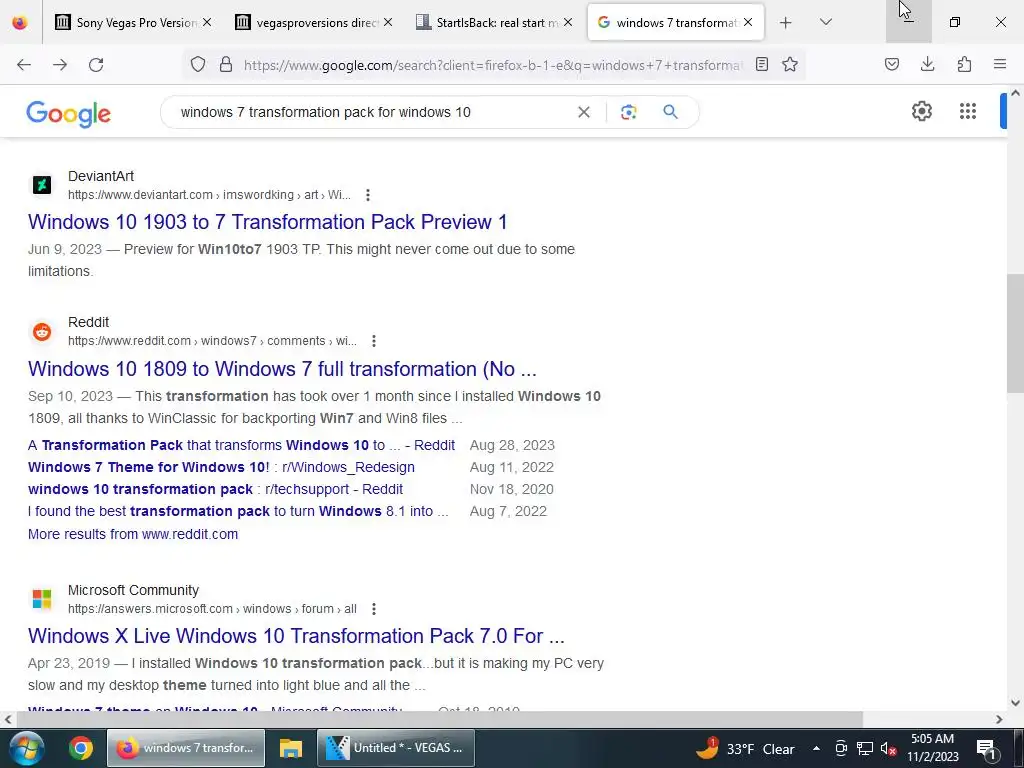This screenshot has height=768, width=1024.
Task: Open the network tray icon
Action: tap(865, 748)
